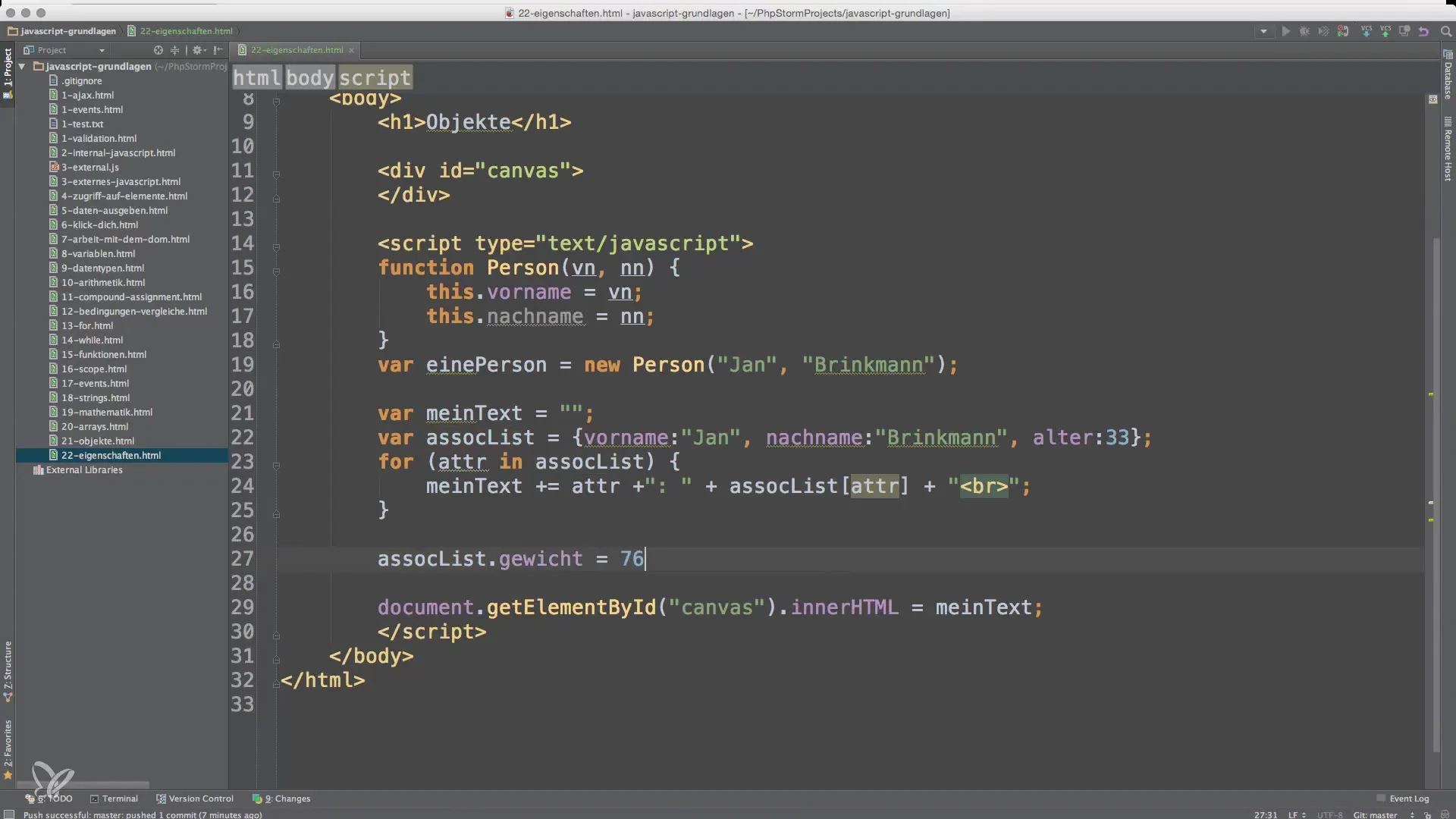Revert changes with purple undo arrow
This screenshot has width=1456, height=819.
(x=1423, y=31)
